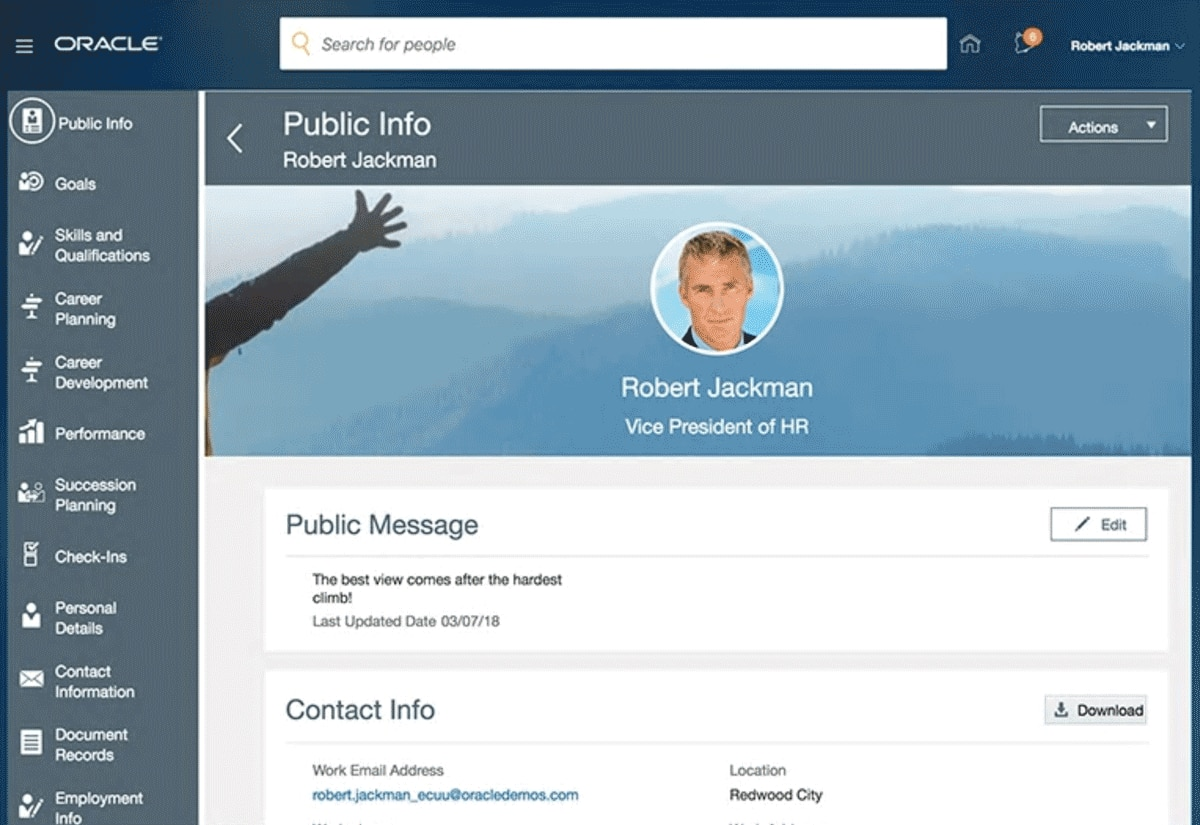1200x825 pixels.
Task: Click the Performance chart icon
Action: (x=31, y=433)
